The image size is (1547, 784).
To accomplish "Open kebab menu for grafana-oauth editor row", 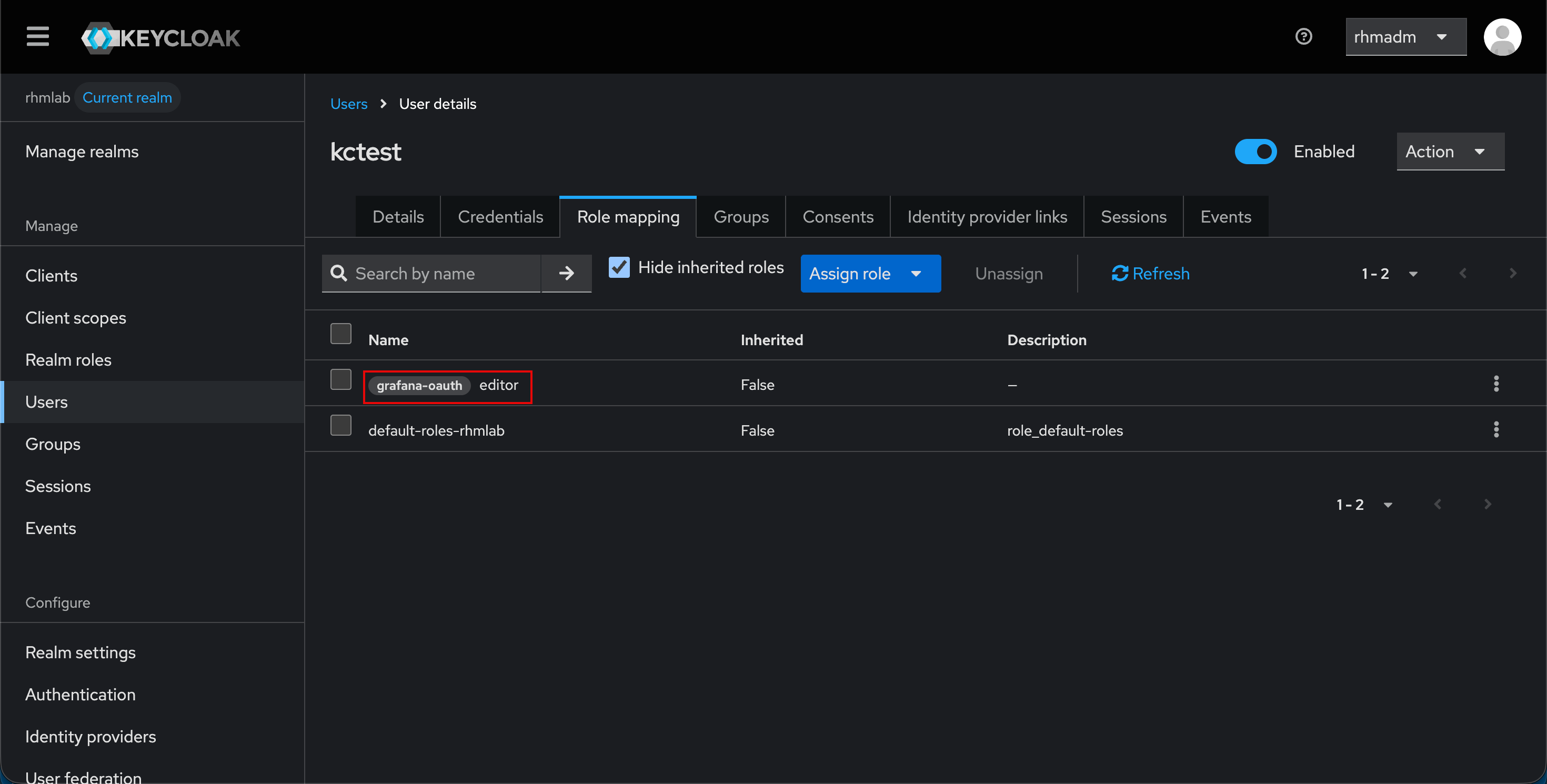I will click(x=1496, y=384).
